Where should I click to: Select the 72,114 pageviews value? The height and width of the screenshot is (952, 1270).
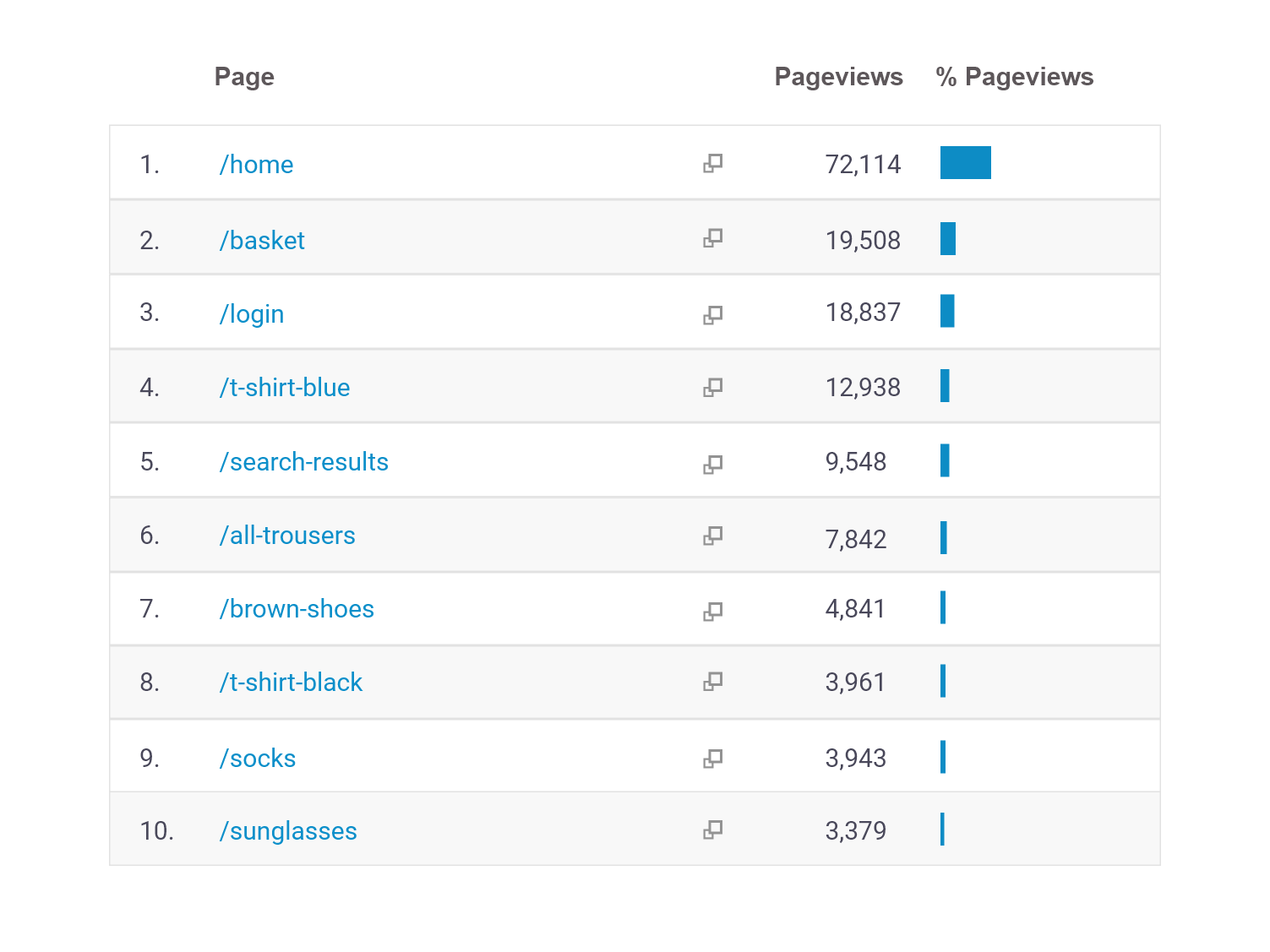[x=863, y=165]
